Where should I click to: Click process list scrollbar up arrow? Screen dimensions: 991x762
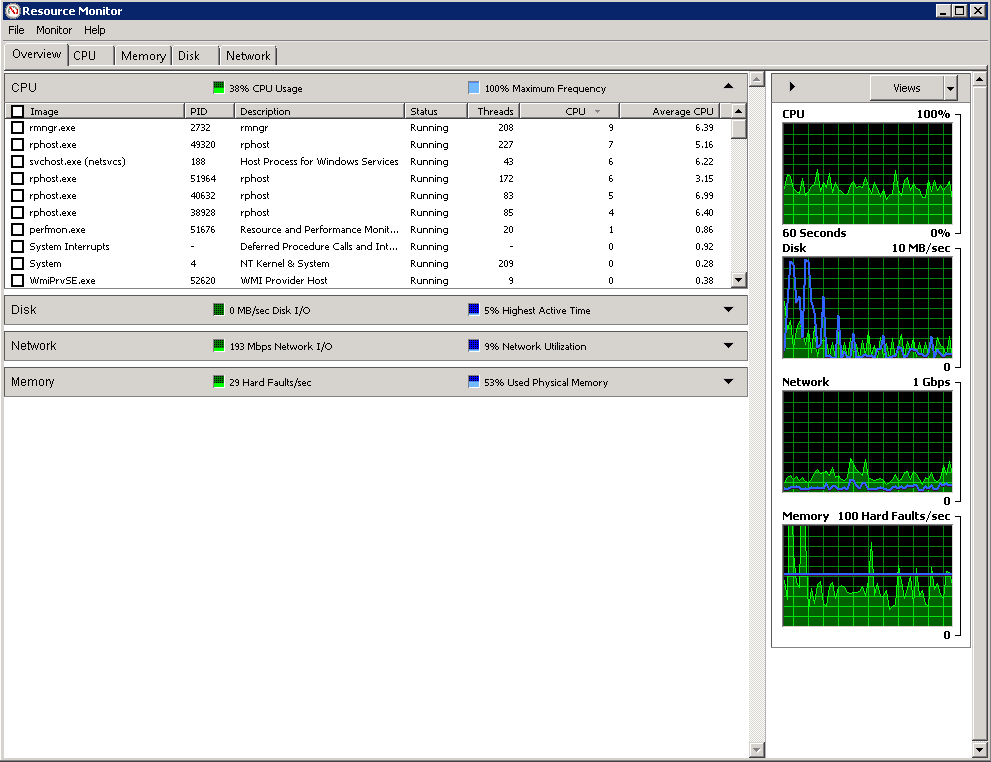pyautogui.click(x=738, y=111)
